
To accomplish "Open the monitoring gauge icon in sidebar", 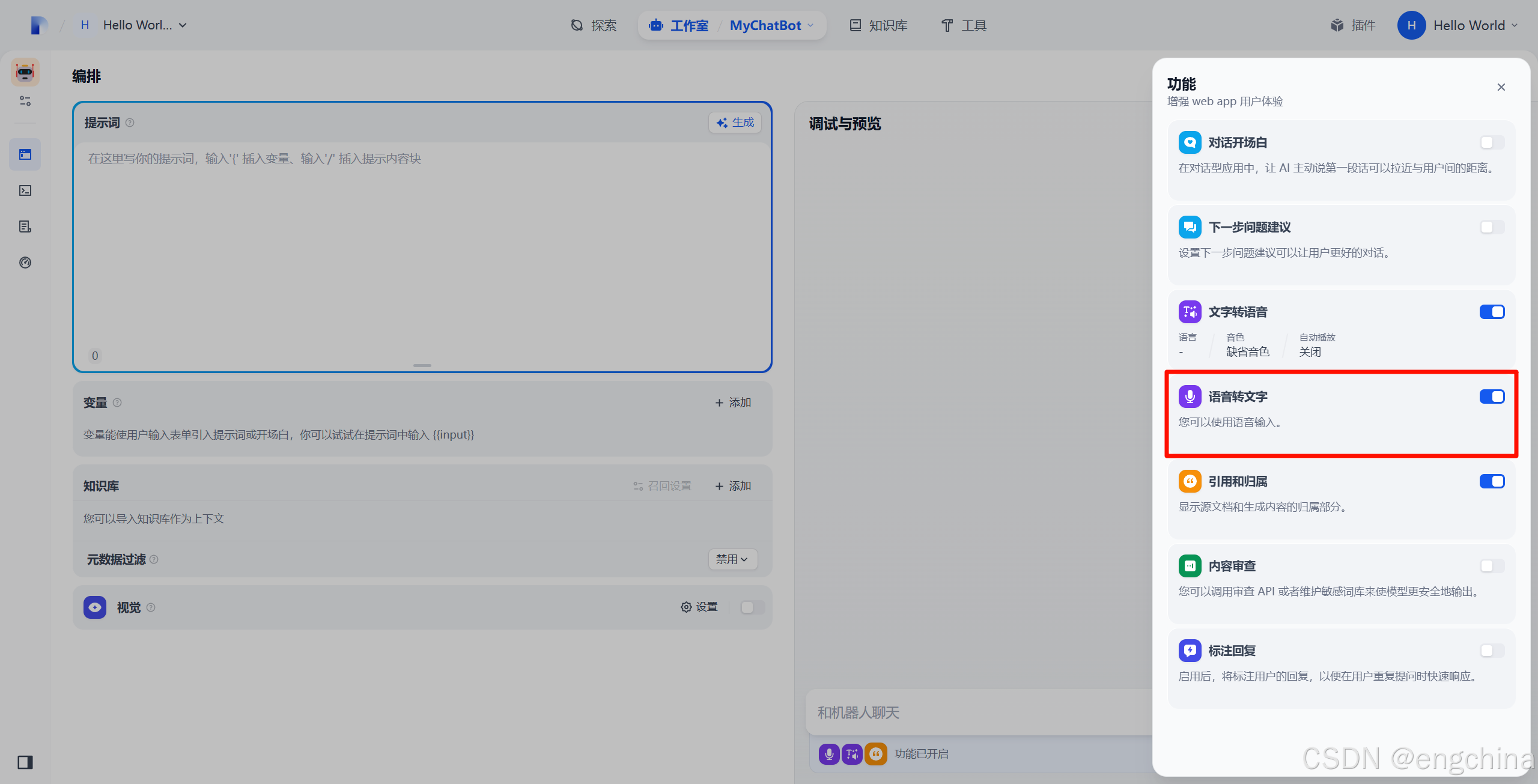I will (x=25, y=263).
